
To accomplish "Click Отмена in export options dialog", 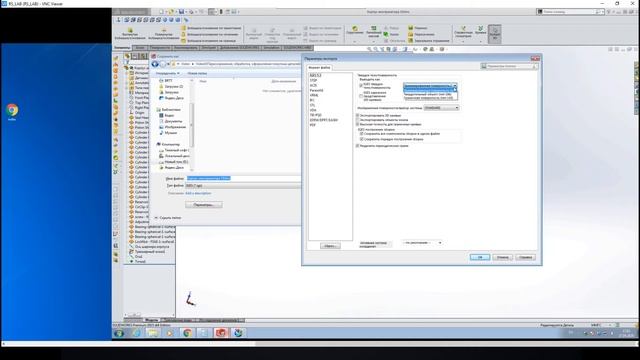I will [502, 257].
